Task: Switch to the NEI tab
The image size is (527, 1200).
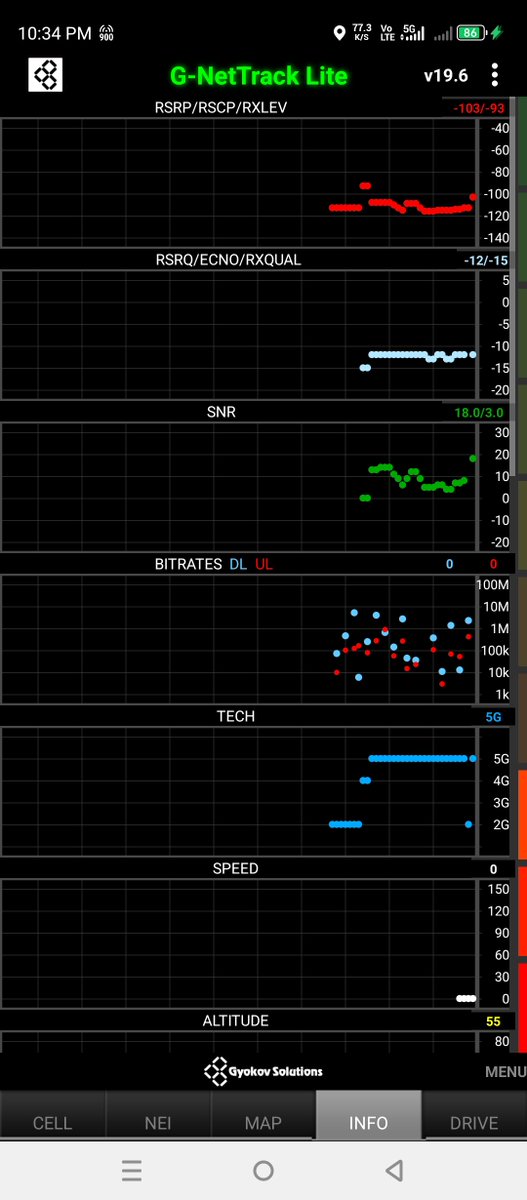Action: click(158, 1115)
